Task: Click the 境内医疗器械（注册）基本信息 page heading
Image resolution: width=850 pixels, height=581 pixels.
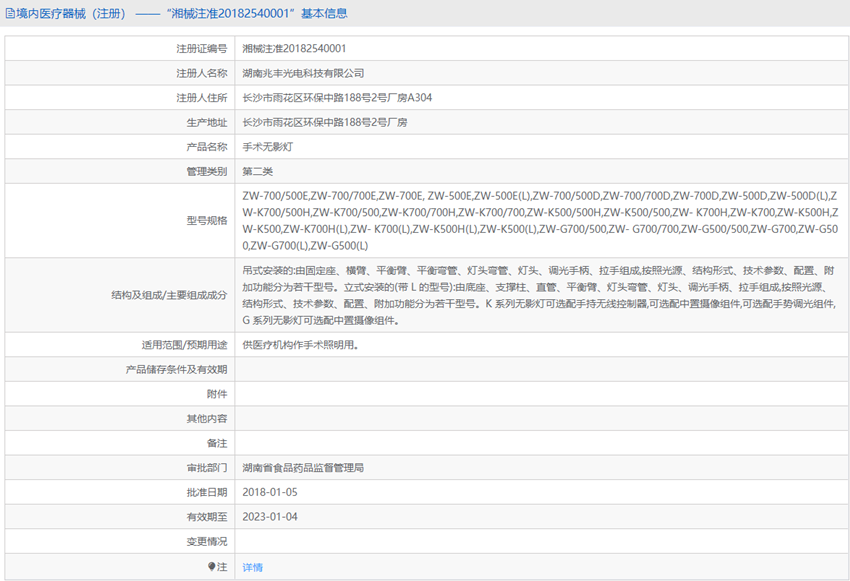Action: point(180,14)
